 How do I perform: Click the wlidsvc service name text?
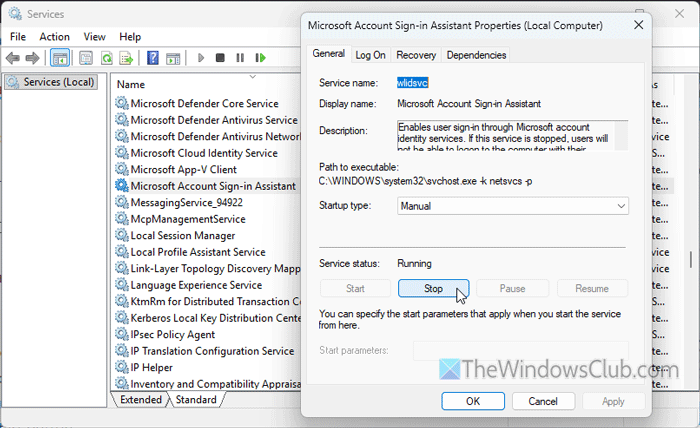coord(412,83)
